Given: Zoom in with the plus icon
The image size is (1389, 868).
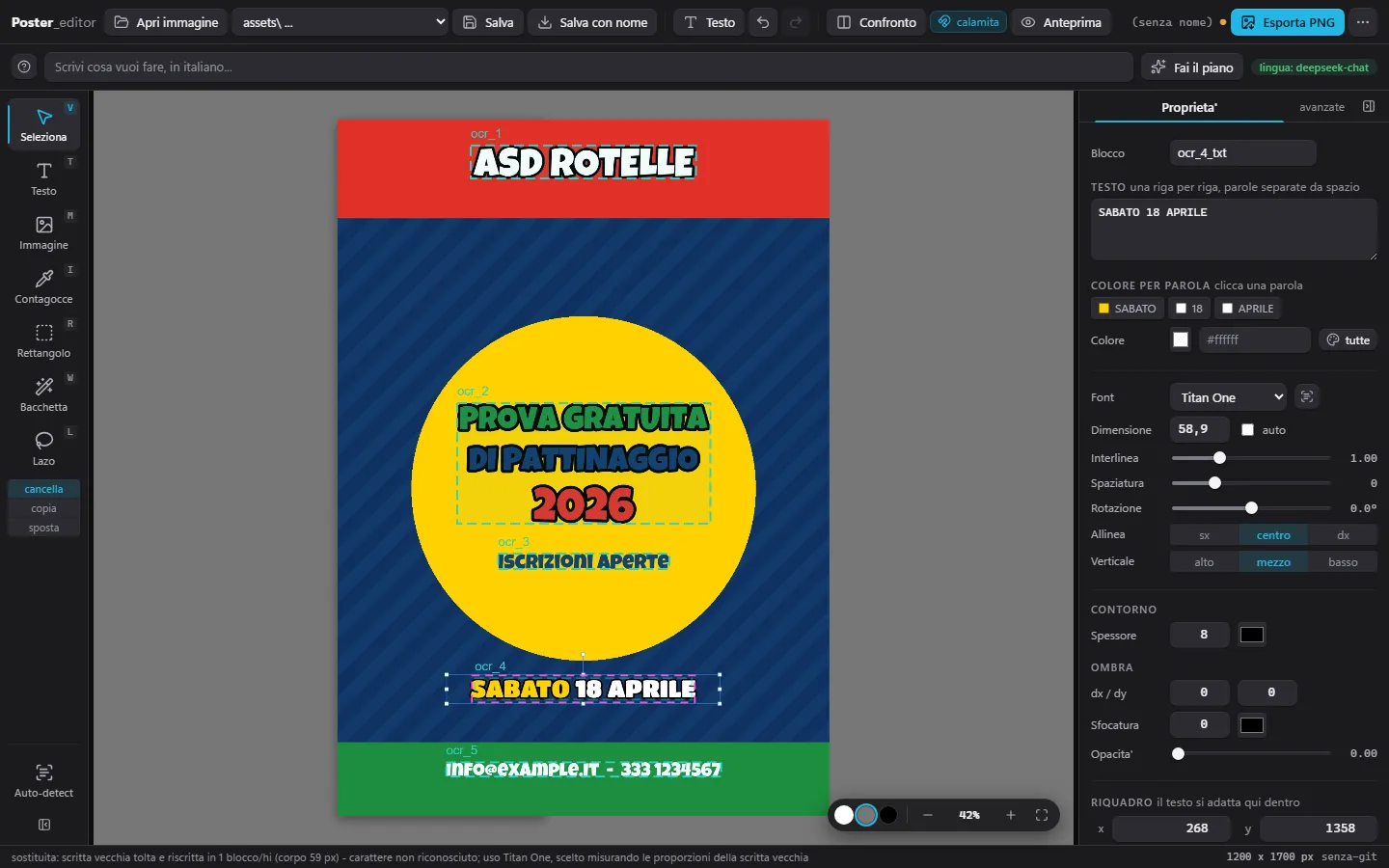Looking at the screenshot, I should pyautogui.click(x=1011, y=815).
